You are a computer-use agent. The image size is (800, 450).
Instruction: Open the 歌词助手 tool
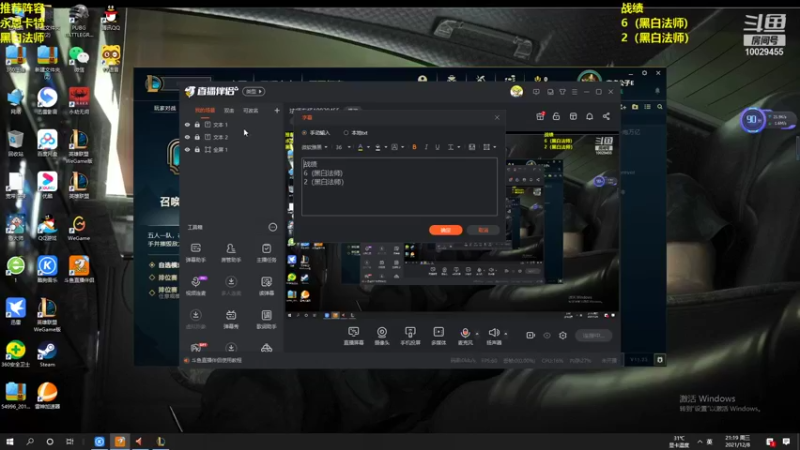tap(266, 319)
